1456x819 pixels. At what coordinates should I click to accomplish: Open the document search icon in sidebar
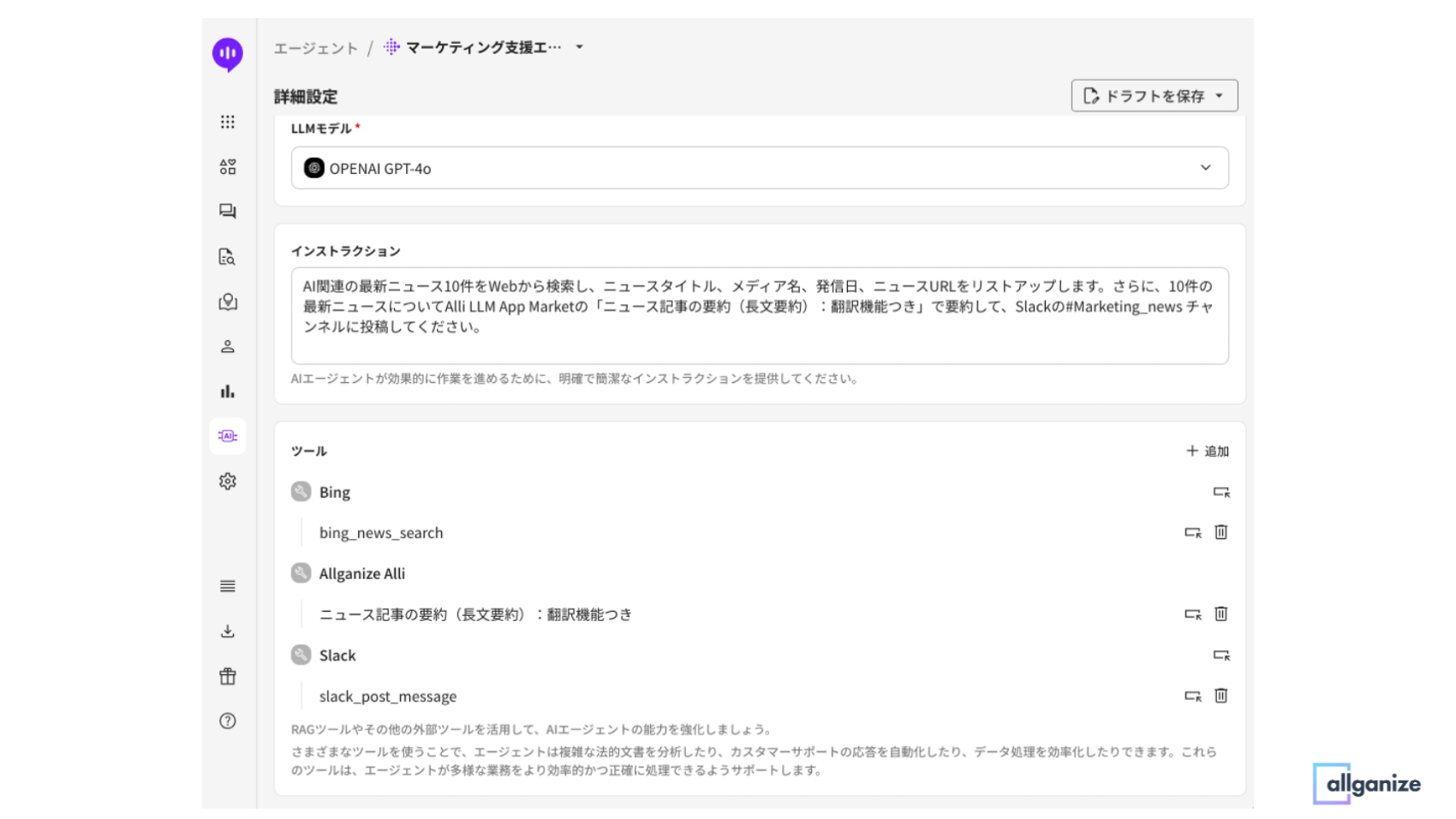click(227, 256)
